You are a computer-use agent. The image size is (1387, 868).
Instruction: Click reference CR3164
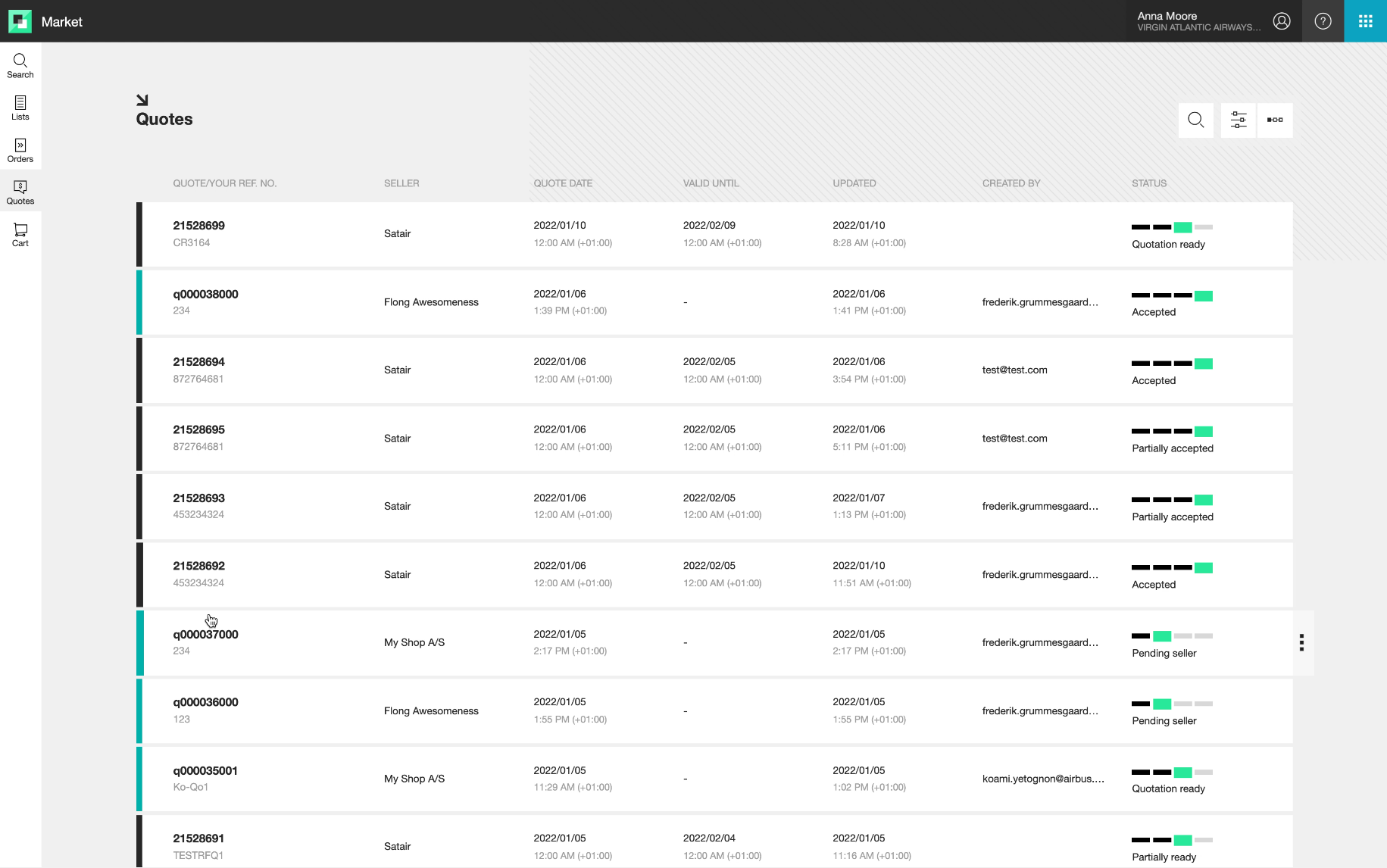(x=191, y=242)
